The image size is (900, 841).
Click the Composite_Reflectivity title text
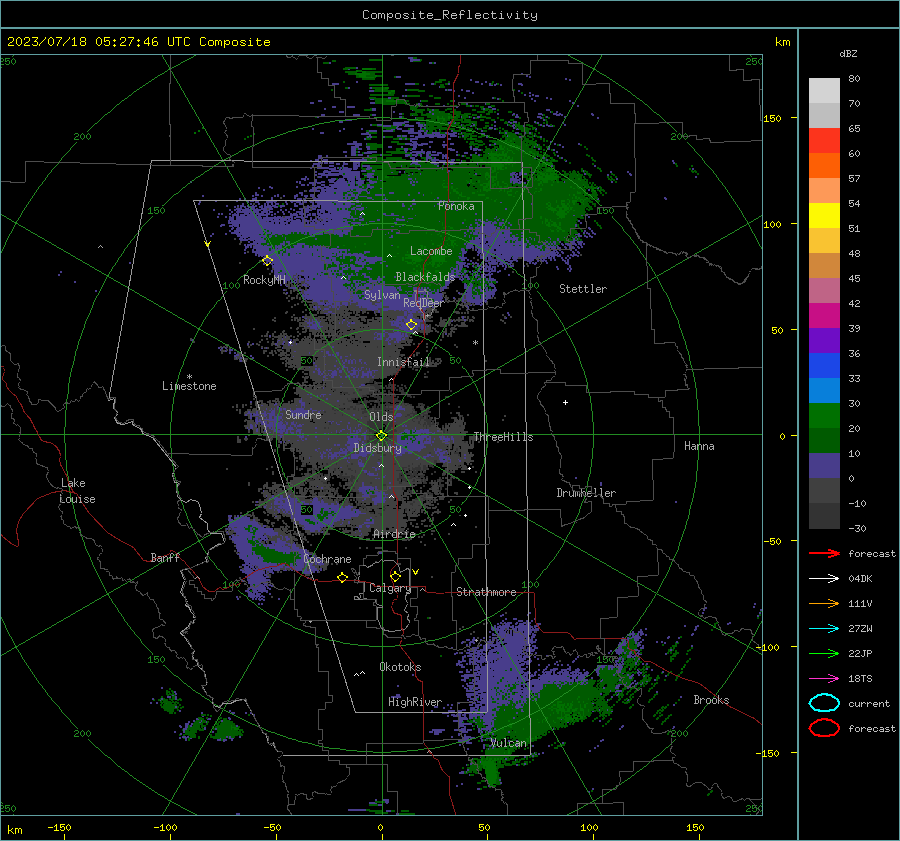pyautogui.click(x=450, y=15)
